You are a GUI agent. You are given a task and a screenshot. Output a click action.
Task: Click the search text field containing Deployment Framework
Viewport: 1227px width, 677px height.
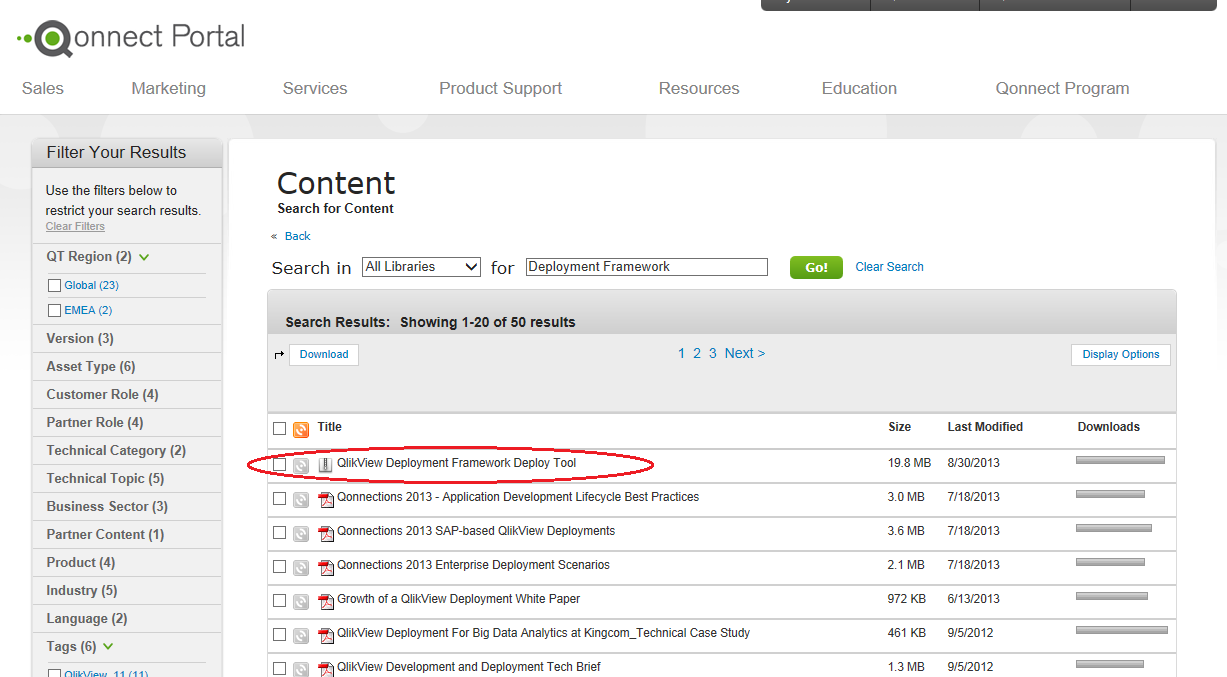646,267
